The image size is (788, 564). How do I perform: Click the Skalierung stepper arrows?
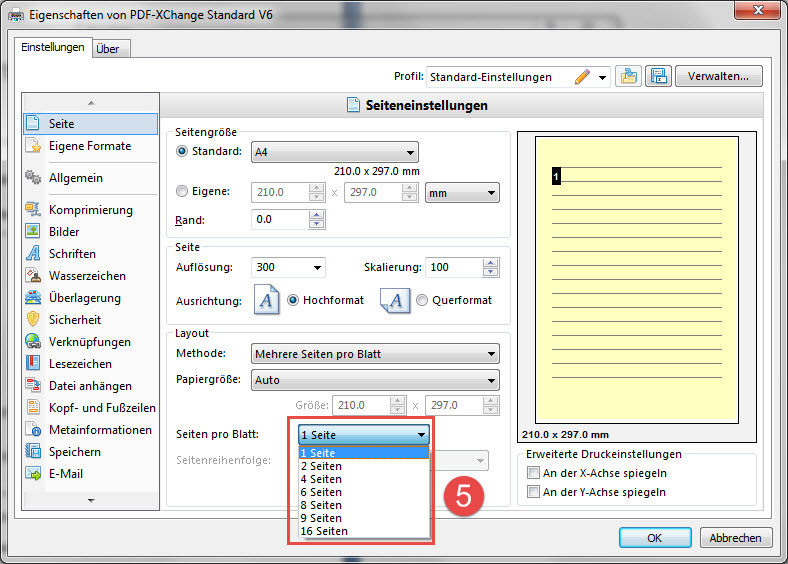point(490,267)
